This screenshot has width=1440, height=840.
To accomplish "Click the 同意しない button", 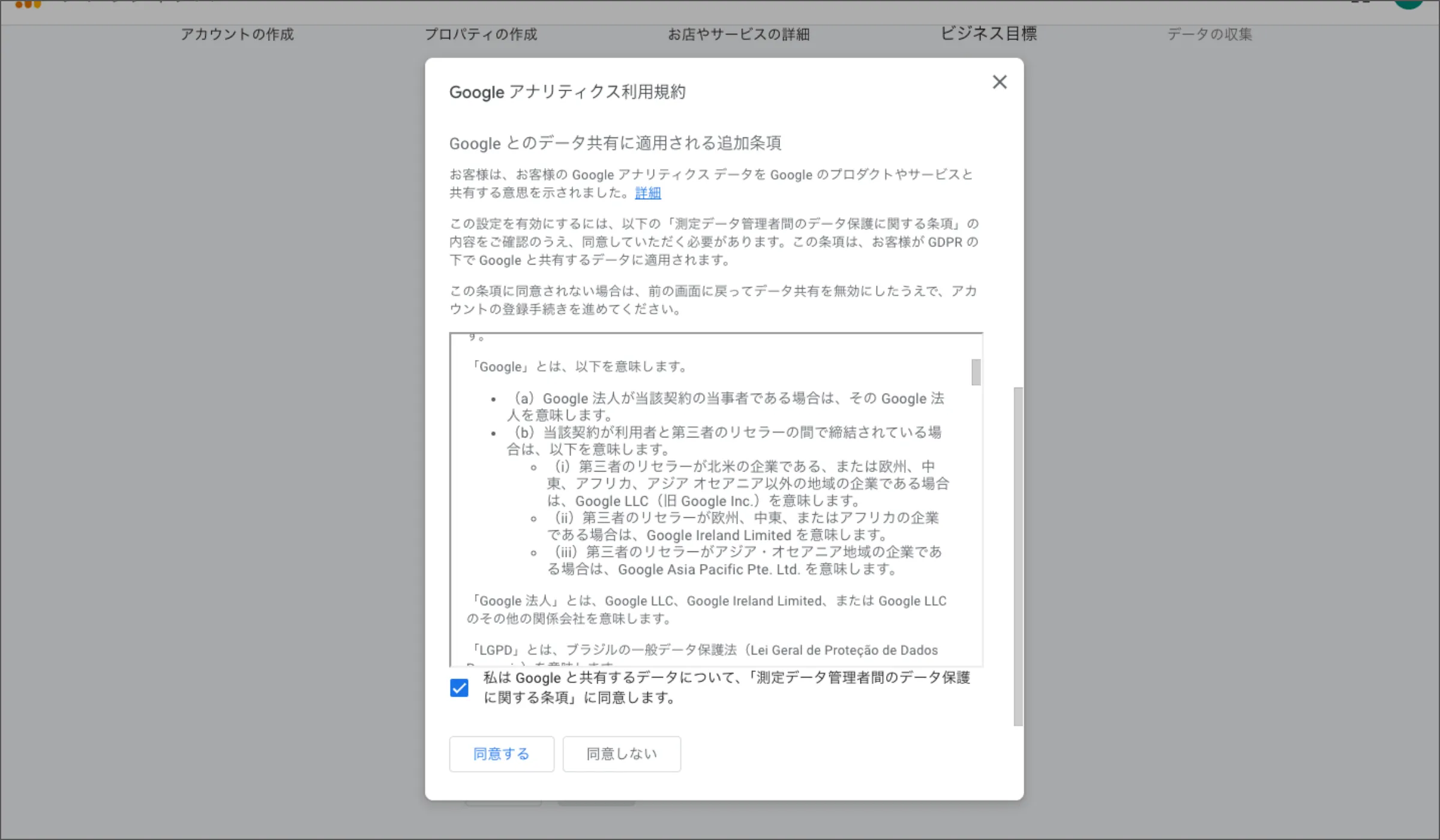I will (622, 754).
